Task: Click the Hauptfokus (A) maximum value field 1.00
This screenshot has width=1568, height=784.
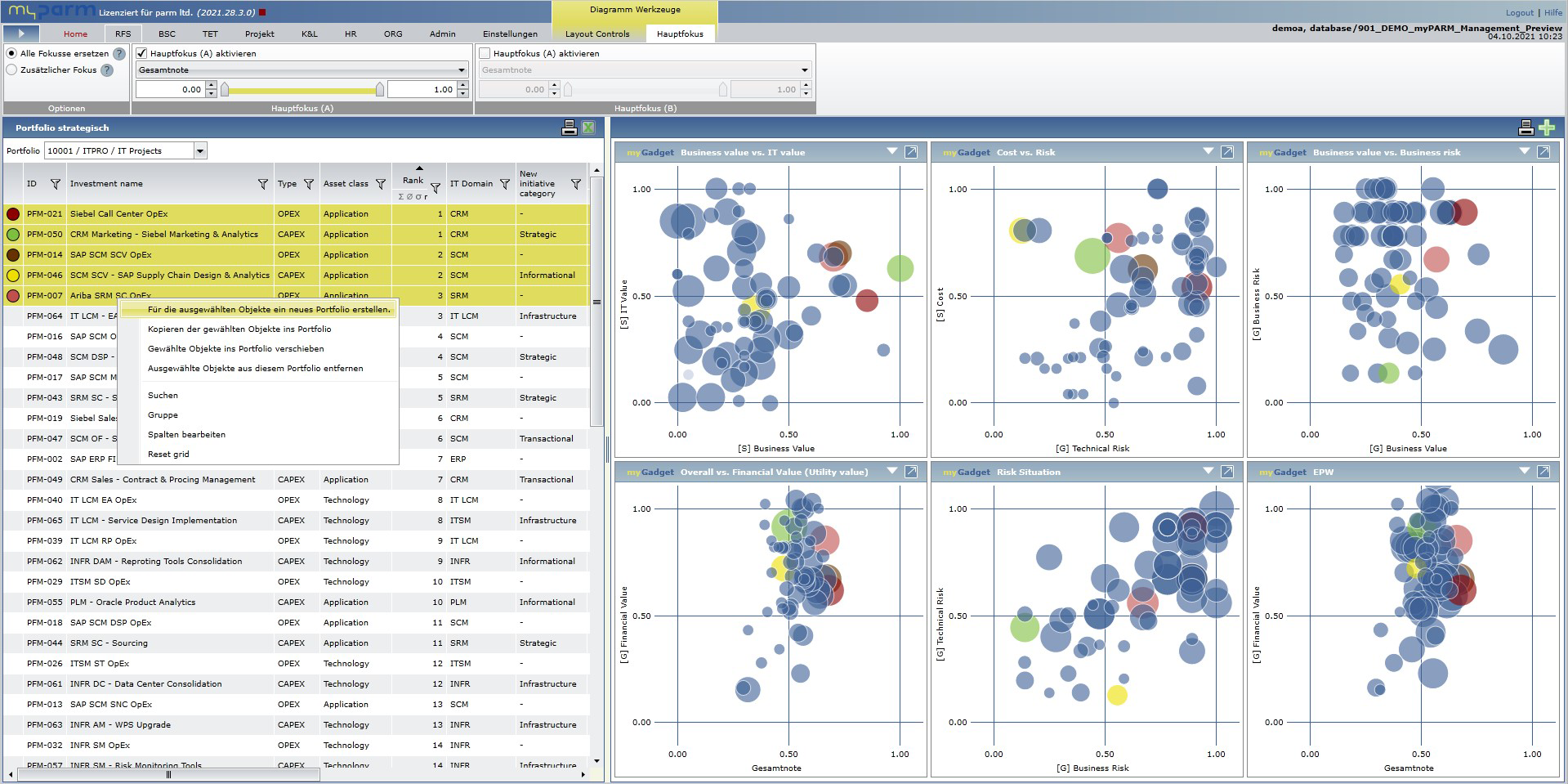Action: tap(421, 90)
